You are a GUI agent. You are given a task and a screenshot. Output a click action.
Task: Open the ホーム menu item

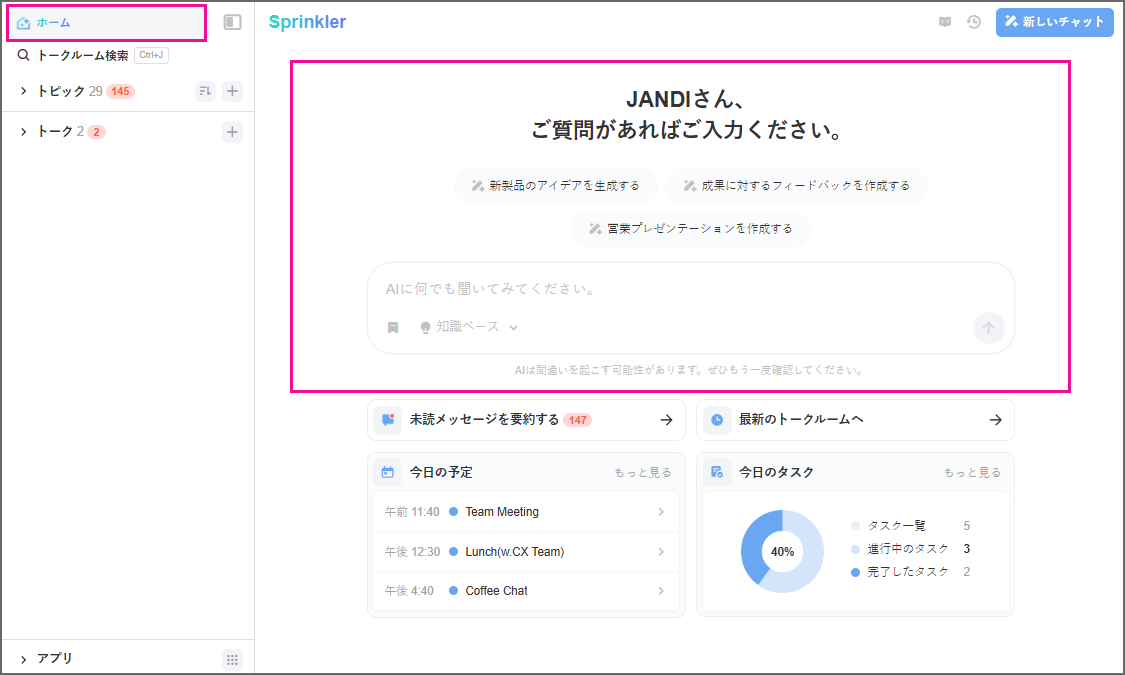point(106,23)
